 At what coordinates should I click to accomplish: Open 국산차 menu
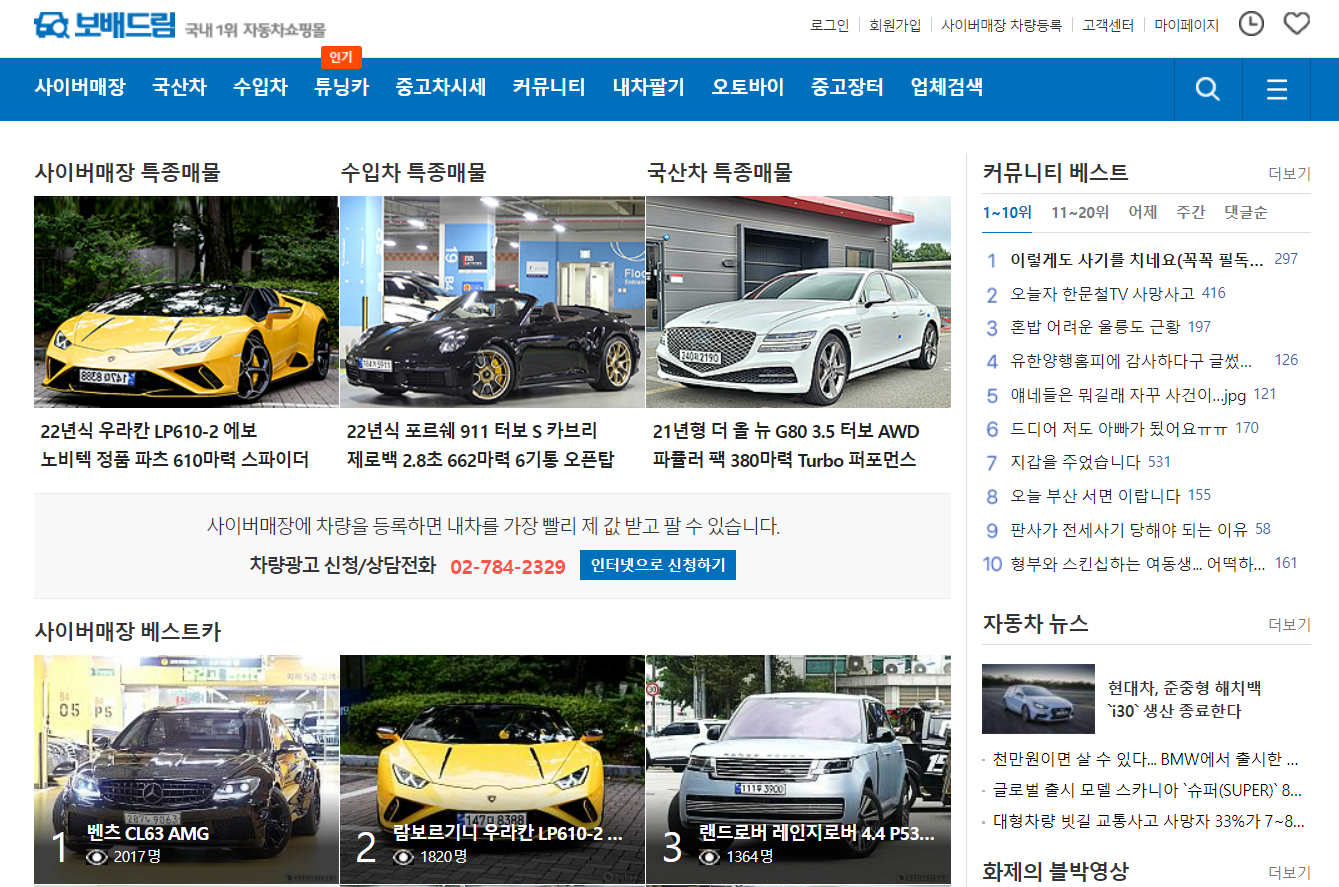point(179,87)
